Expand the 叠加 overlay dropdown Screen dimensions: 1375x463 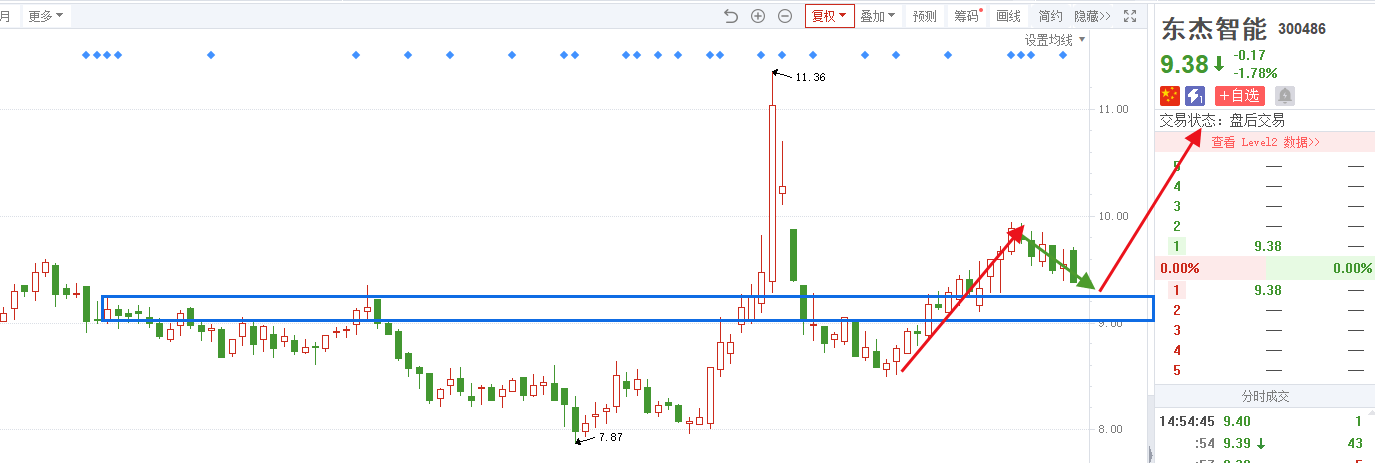pos(878,16)
